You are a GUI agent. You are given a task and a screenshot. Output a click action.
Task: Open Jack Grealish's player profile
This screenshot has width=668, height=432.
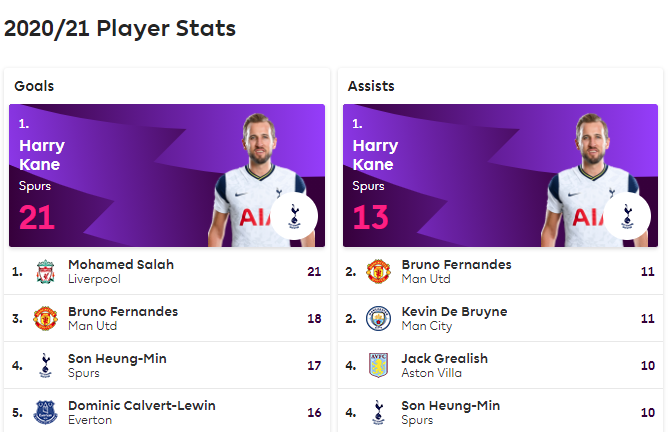[445, 359]
